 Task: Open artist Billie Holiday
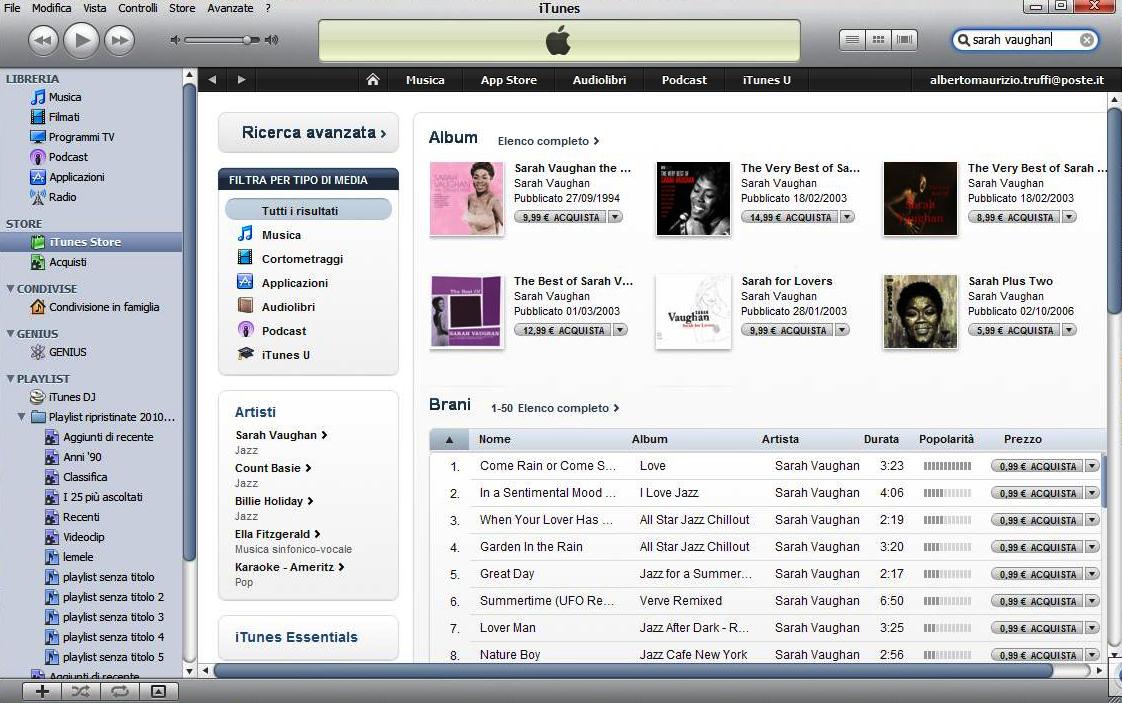(x=274, y=501)
